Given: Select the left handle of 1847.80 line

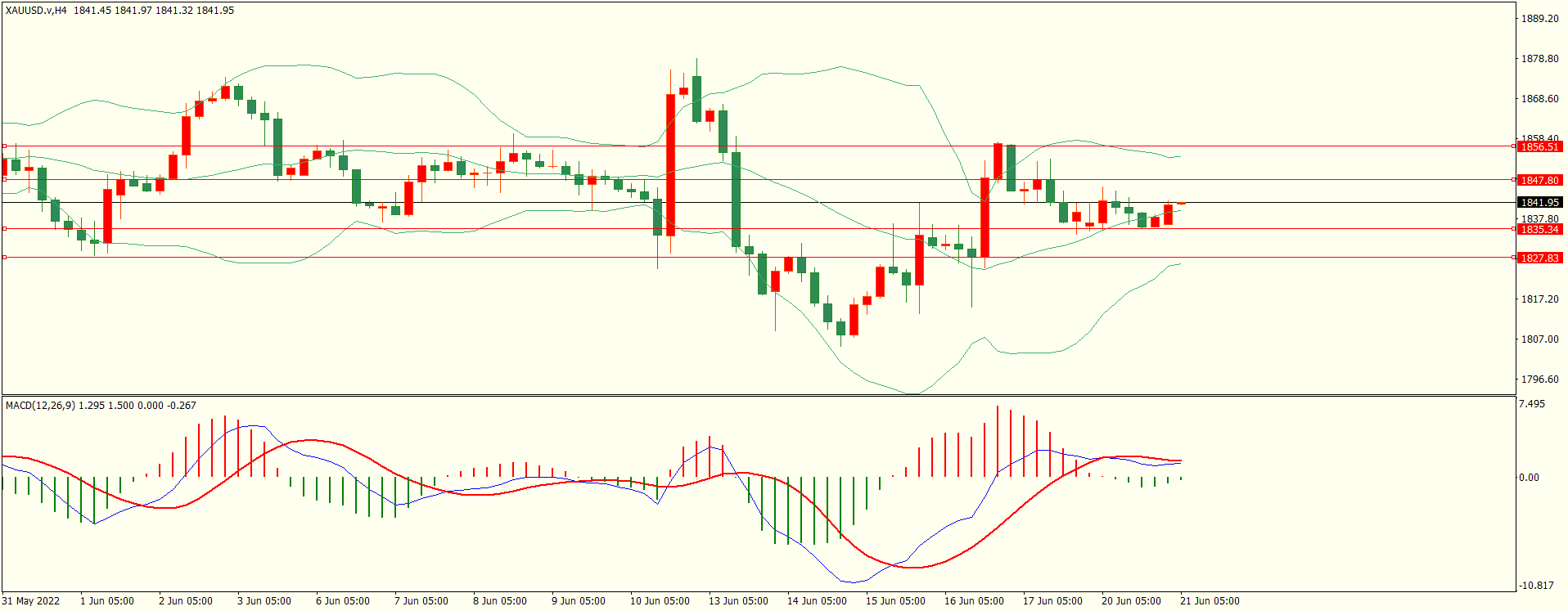Looking at the screenshot, I should pyautogui.click(x=4, y=180).
